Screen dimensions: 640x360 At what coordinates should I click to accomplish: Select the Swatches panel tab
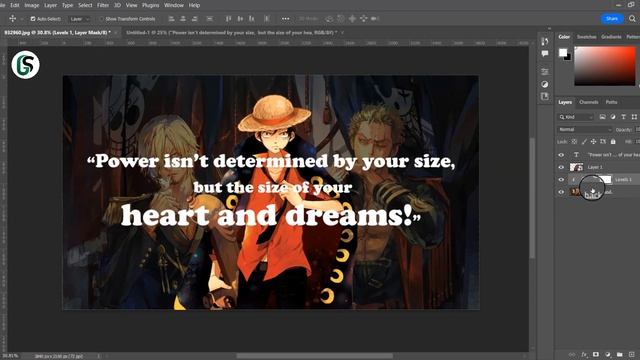(x=587, y=37)
